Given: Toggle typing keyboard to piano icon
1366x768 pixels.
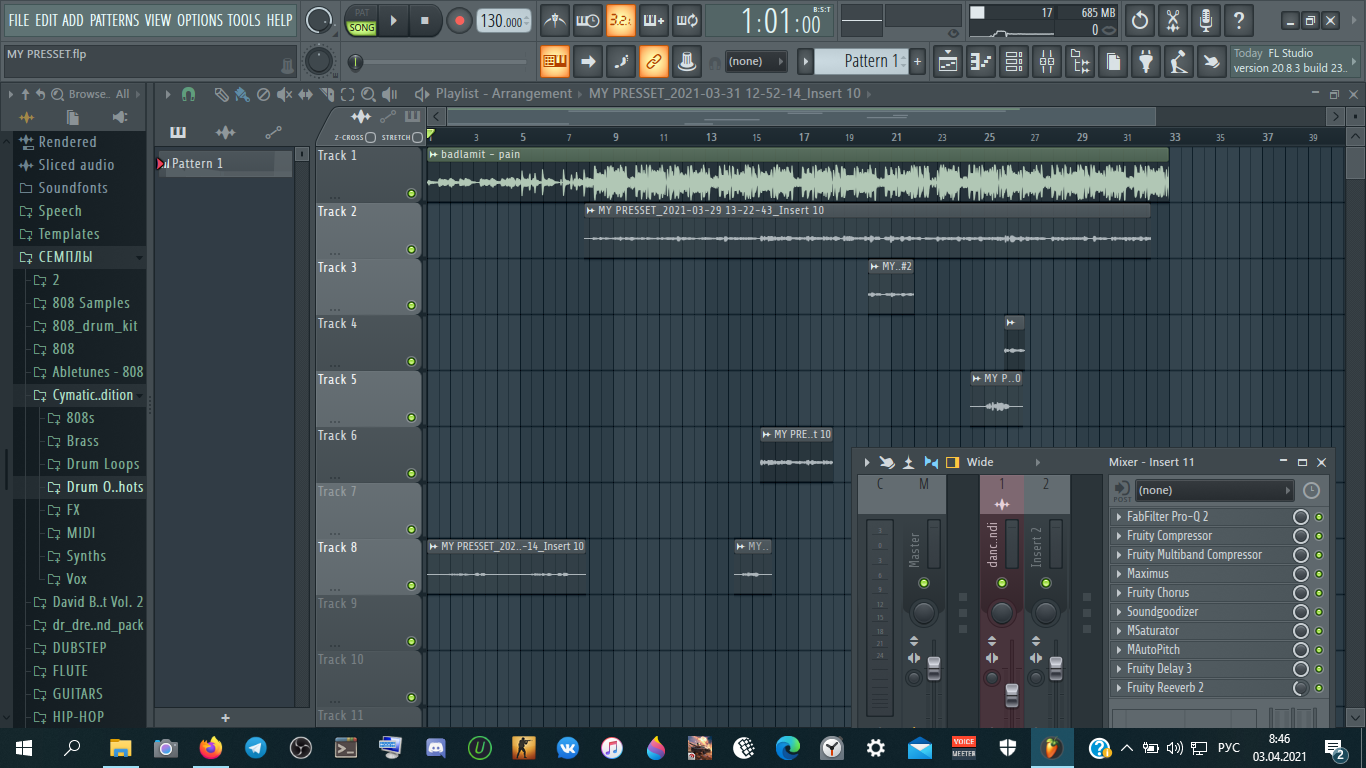Looking at the screenshot, I should 555,62.
